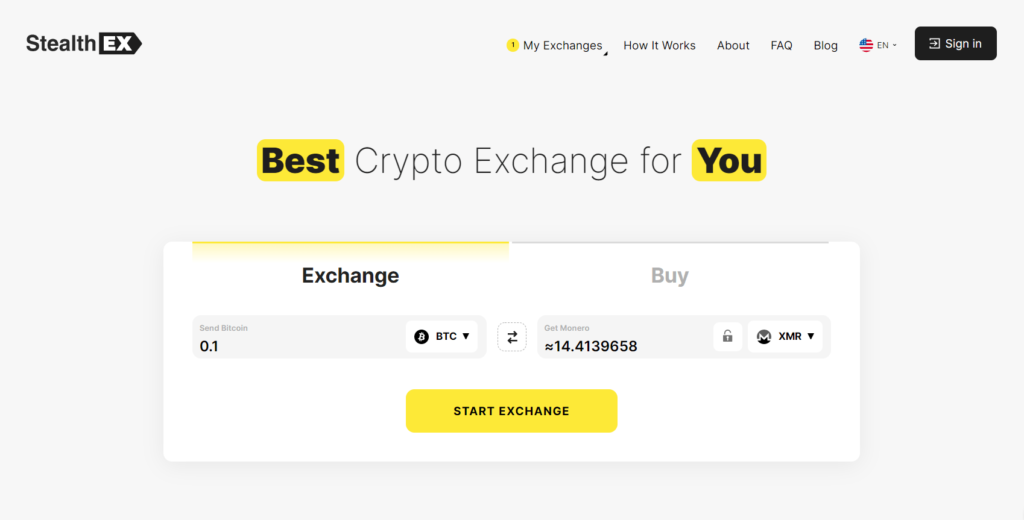Viewport: 1024px width, 520px height.
Task: Switch to the Buy tab
Action: click(669, 275)
